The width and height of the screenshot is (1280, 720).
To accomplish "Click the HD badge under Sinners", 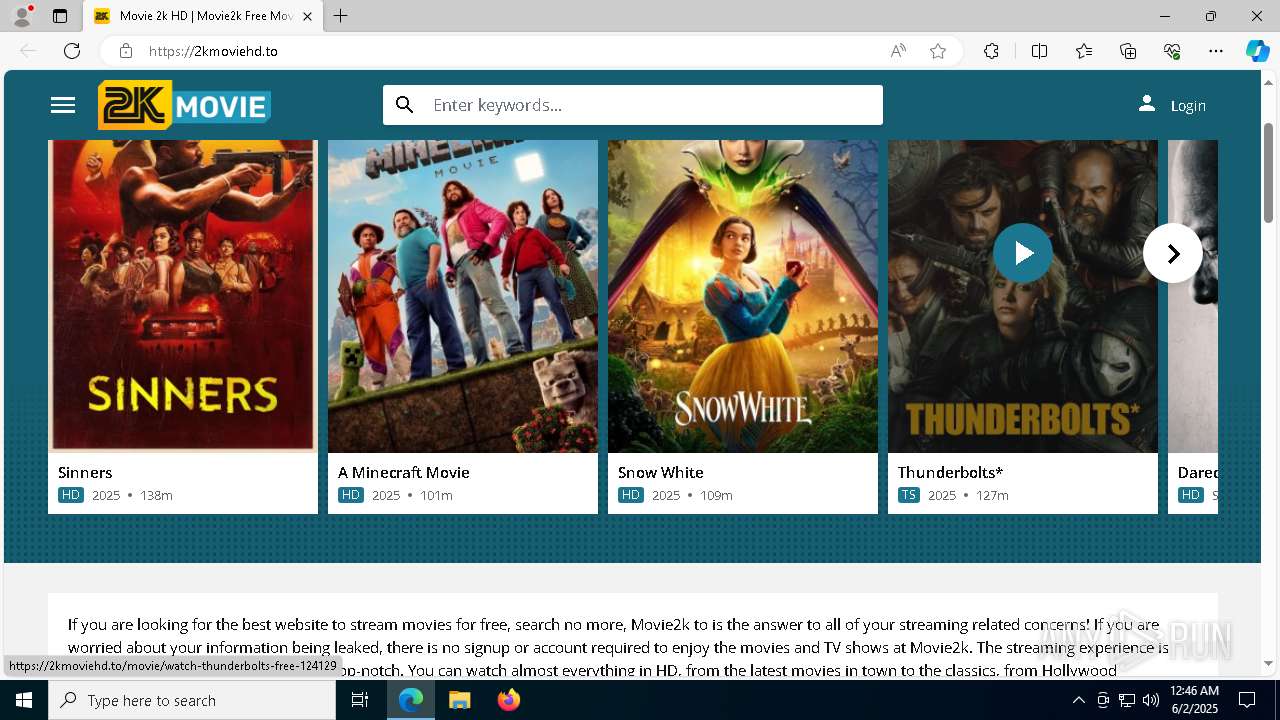I will point(71,495).
